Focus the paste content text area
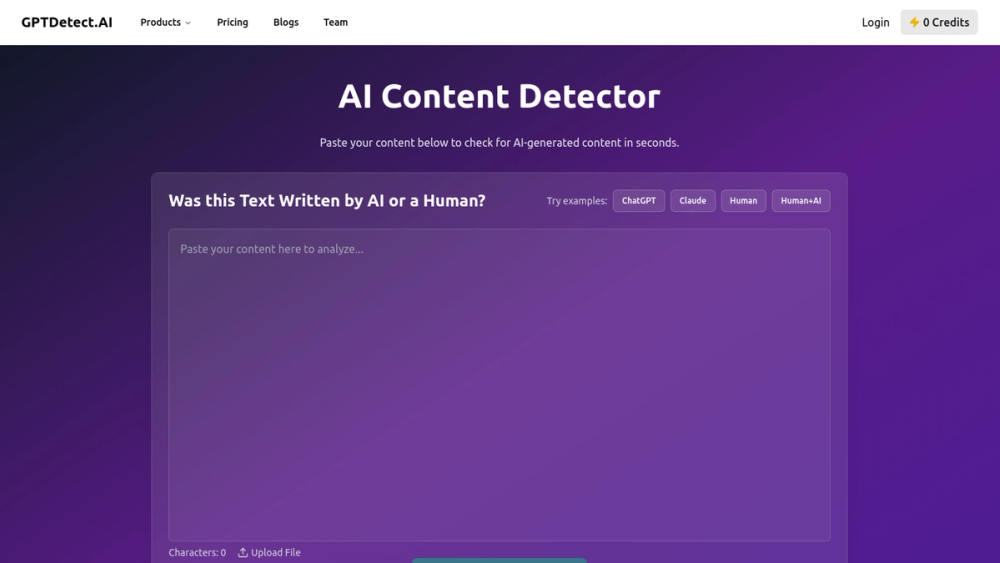 pos(499,384)
